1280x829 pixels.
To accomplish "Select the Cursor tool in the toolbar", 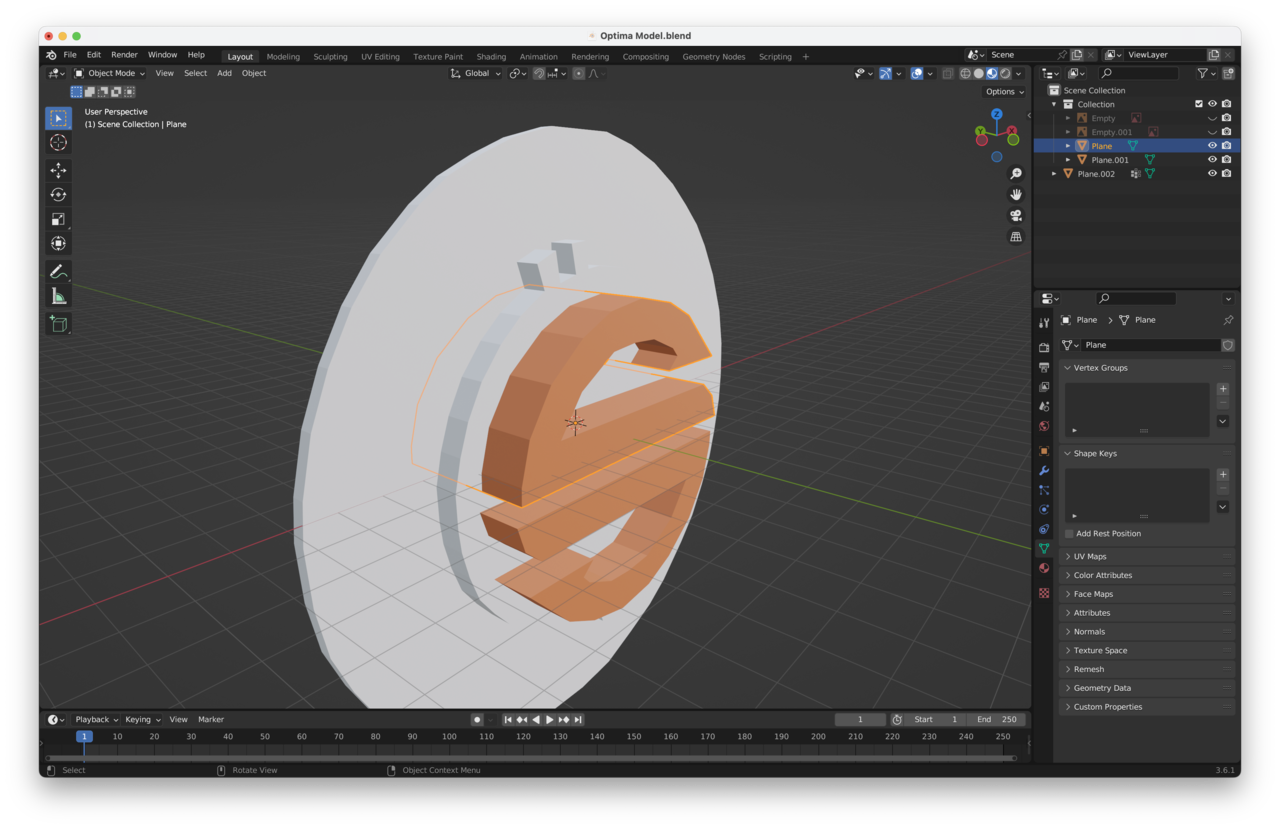I will tap(58, 143).
